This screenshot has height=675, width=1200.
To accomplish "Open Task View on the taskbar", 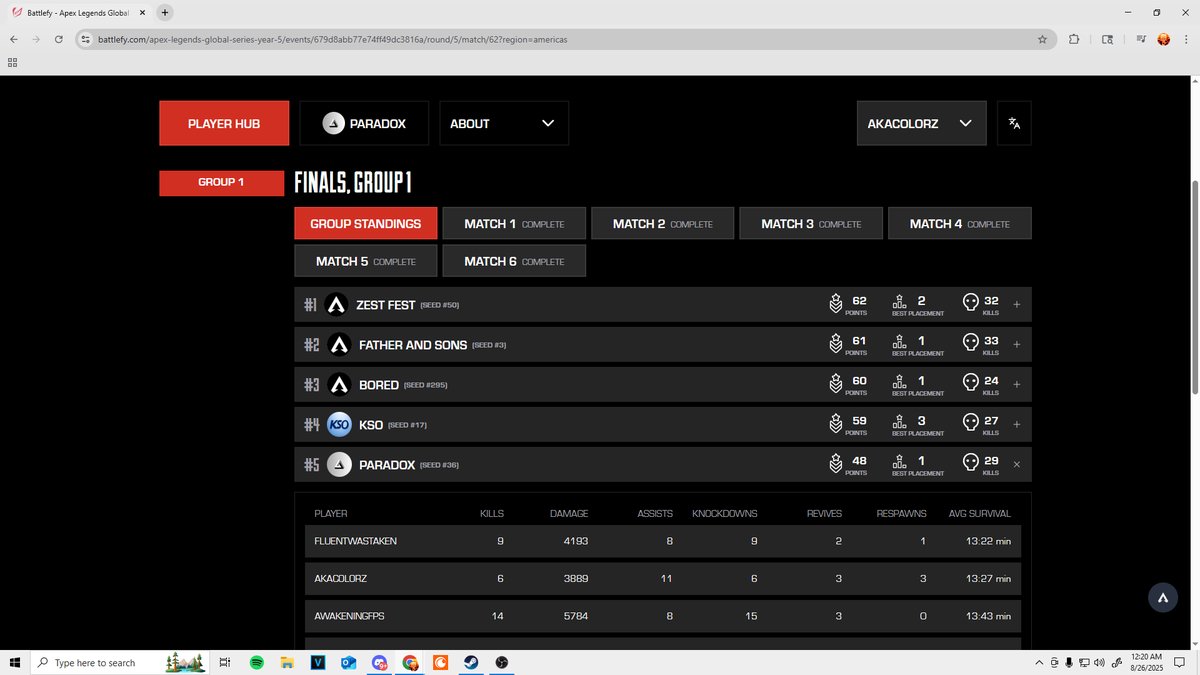I will coord(225,662).
